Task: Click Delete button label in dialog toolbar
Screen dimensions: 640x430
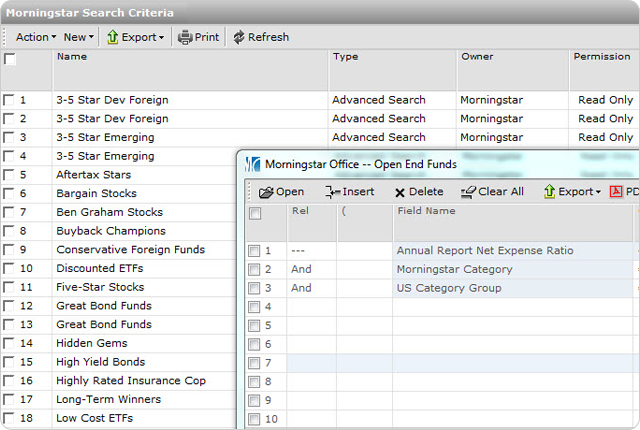Action: [x=426, y=192]
